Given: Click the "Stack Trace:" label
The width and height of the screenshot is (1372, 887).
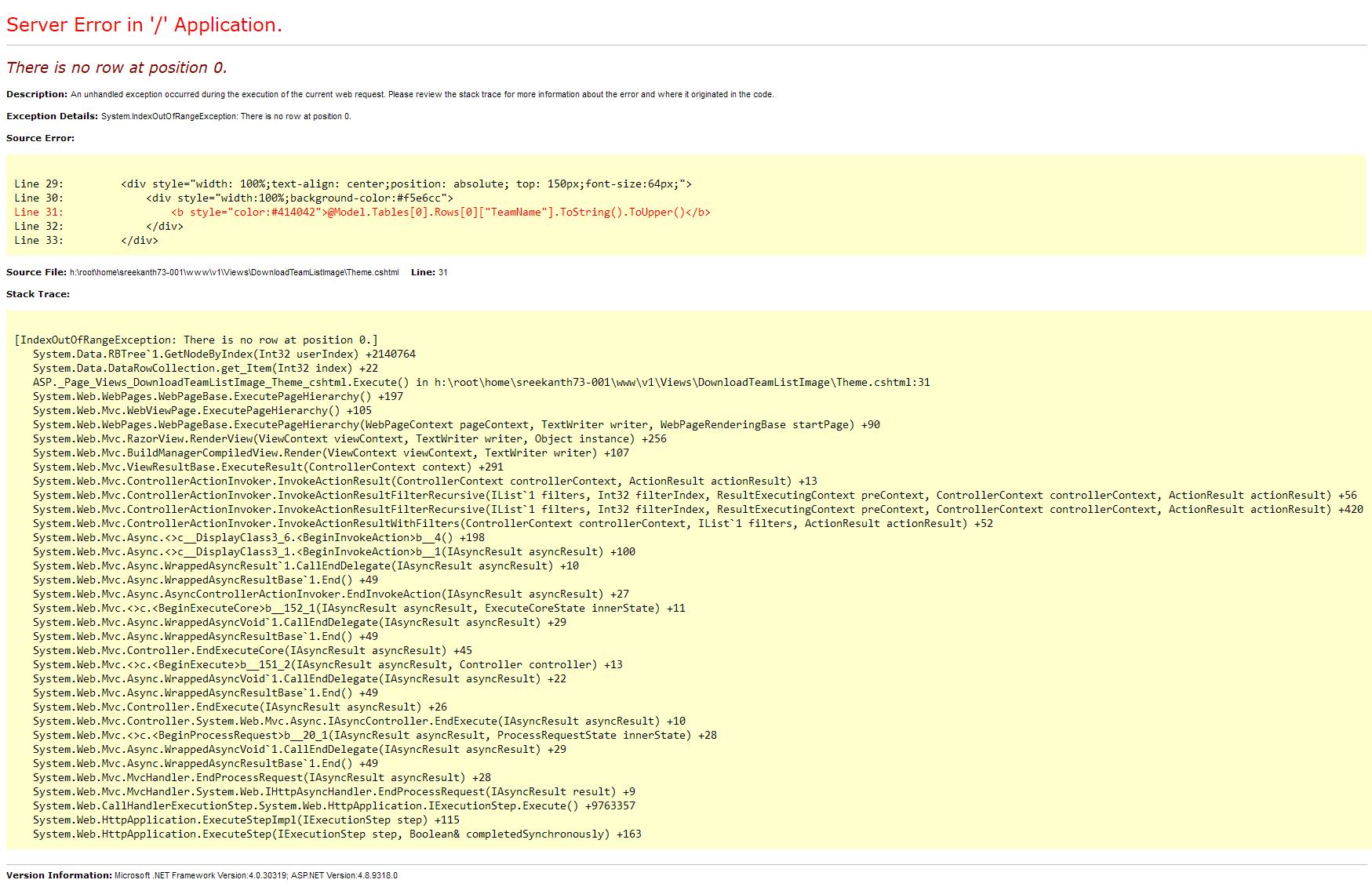Looking at the screenshot, I should coord(38,294).
